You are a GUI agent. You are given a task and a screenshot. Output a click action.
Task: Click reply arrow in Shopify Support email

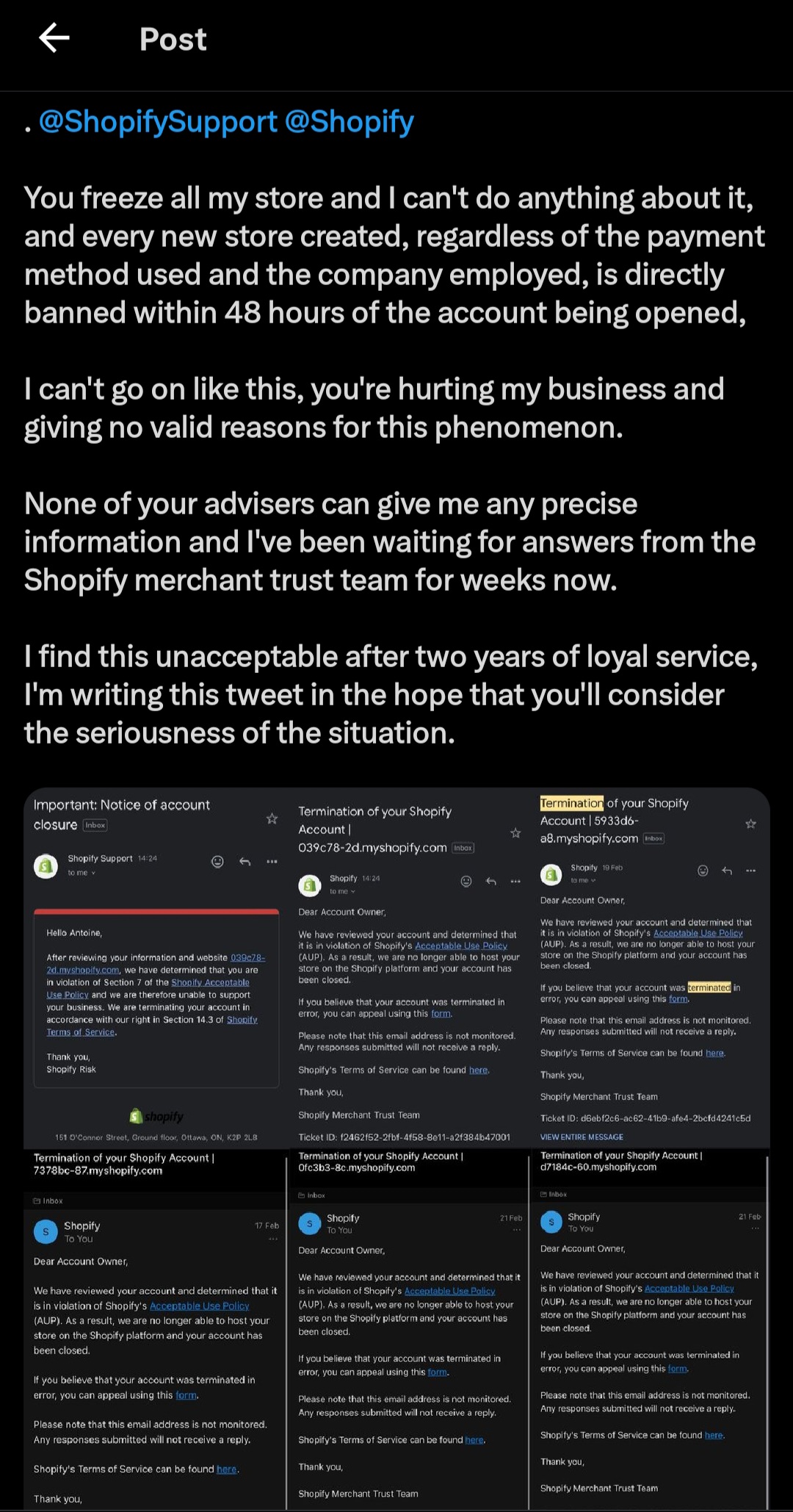coord(245,861)
